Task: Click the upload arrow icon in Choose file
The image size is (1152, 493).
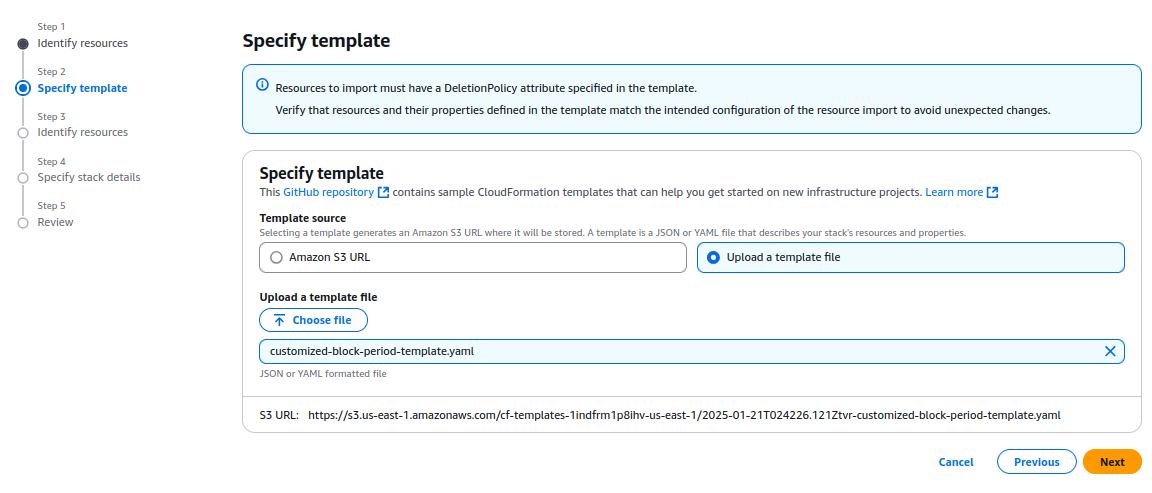Action: (x=279, y=320)
